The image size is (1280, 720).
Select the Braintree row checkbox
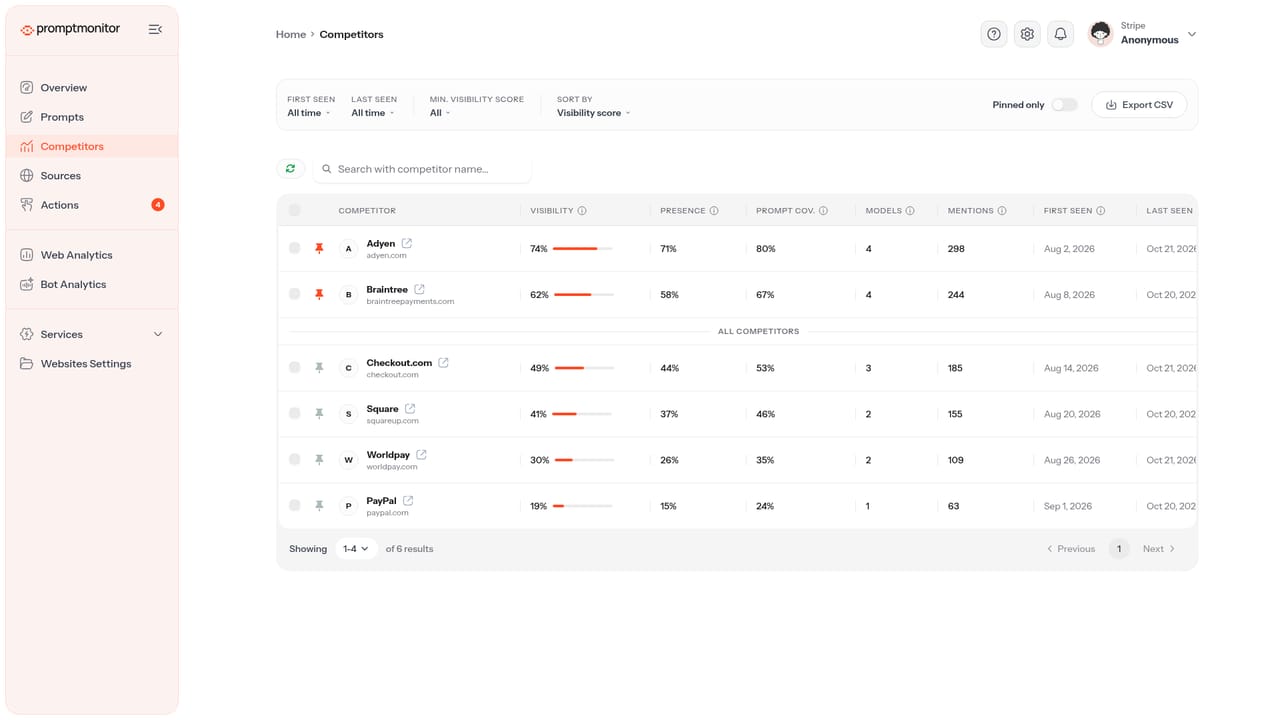[294, 294]
